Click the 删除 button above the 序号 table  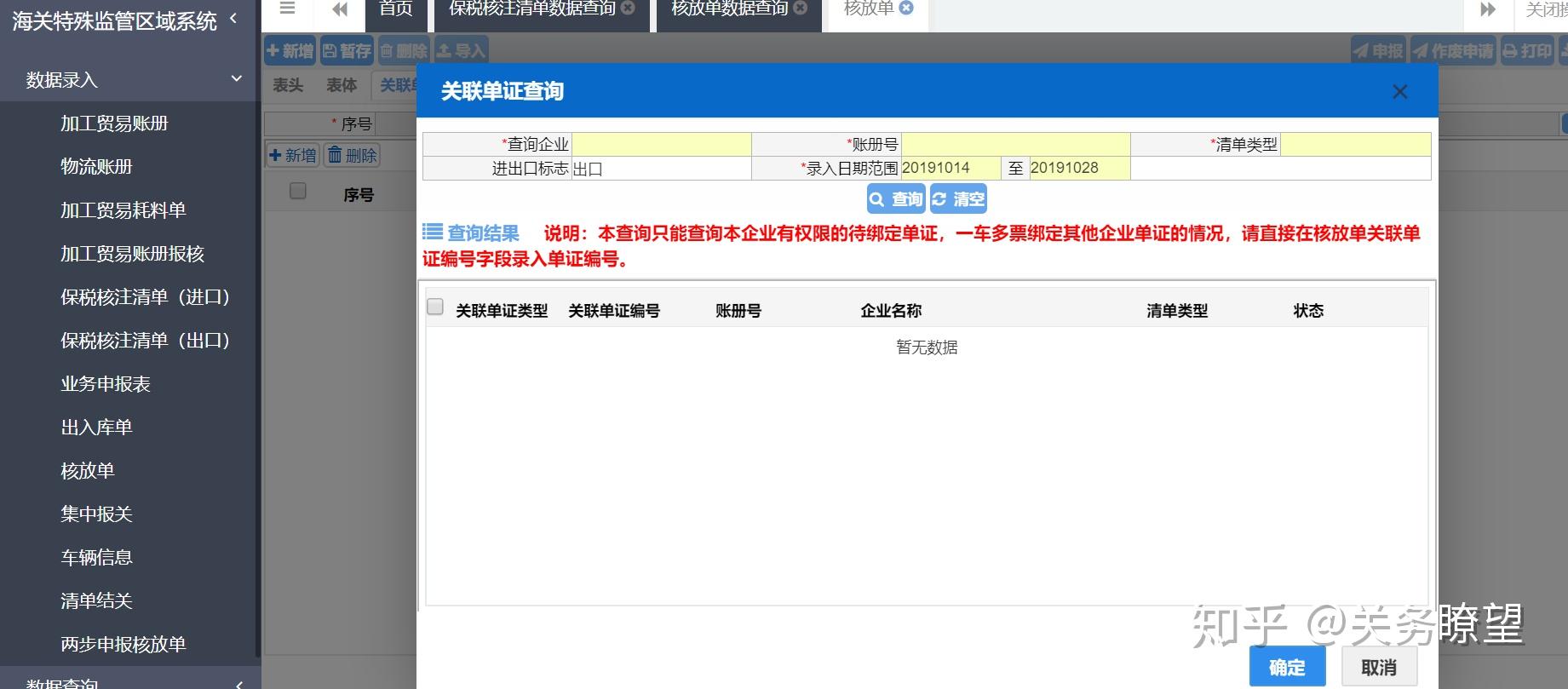[x=352, y=155]
